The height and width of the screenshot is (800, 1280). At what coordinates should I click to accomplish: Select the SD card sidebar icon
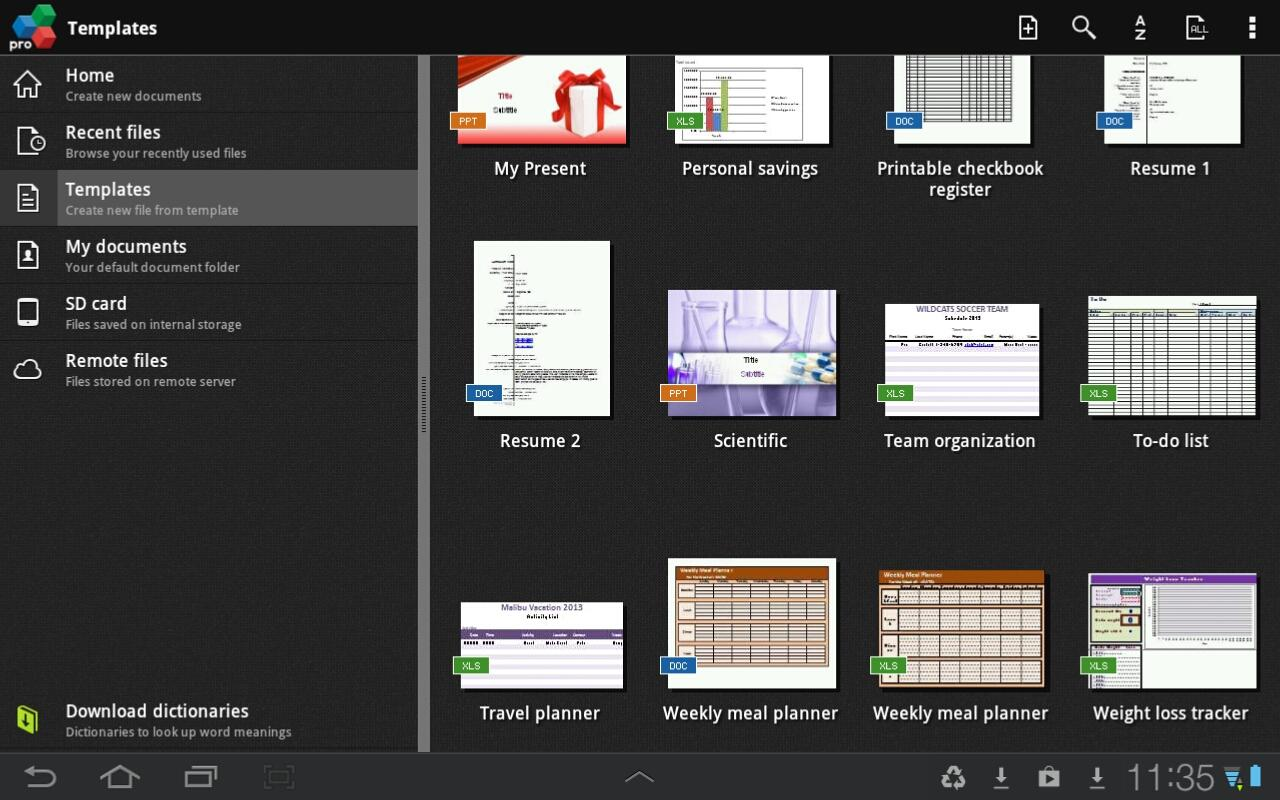27,311
